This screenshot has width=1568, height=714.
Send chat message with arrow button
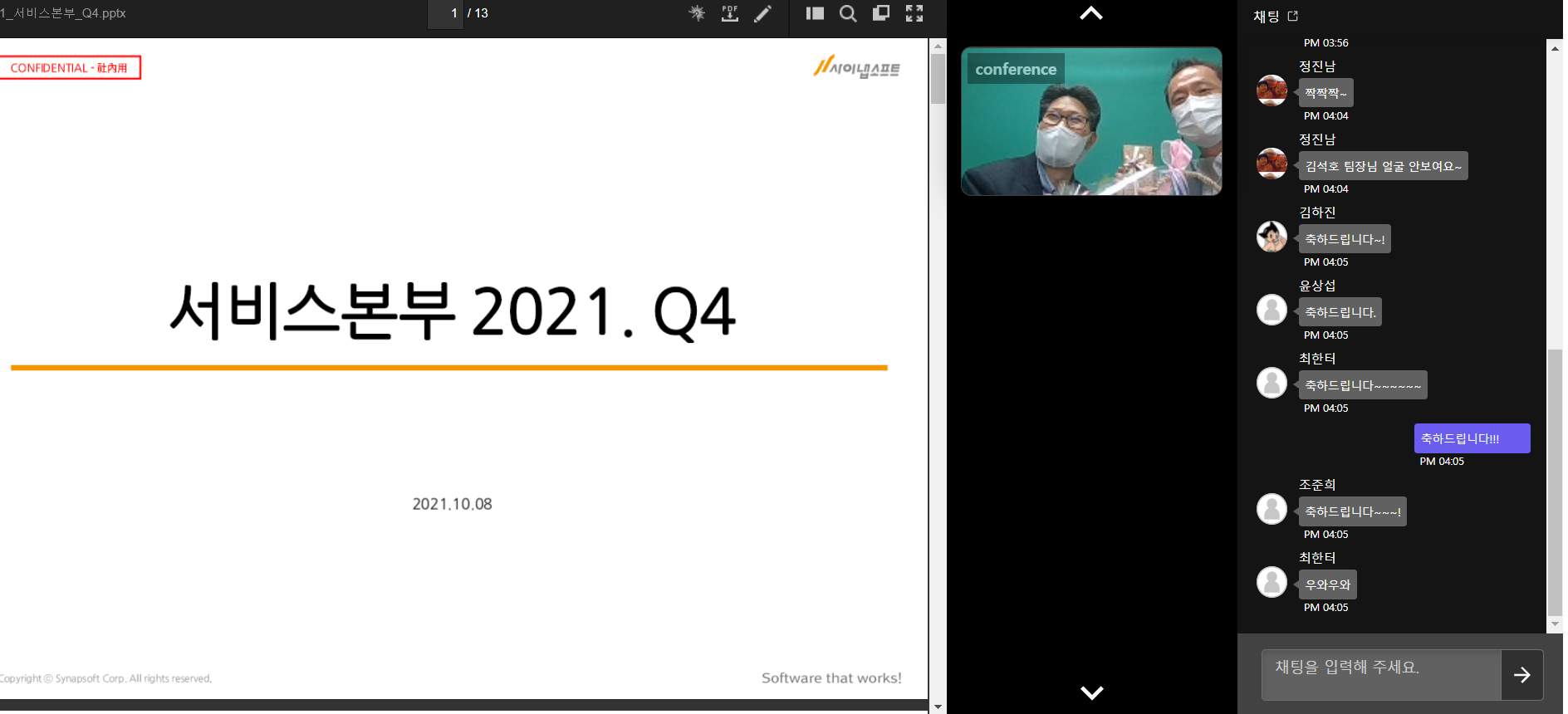(1522, 675)
